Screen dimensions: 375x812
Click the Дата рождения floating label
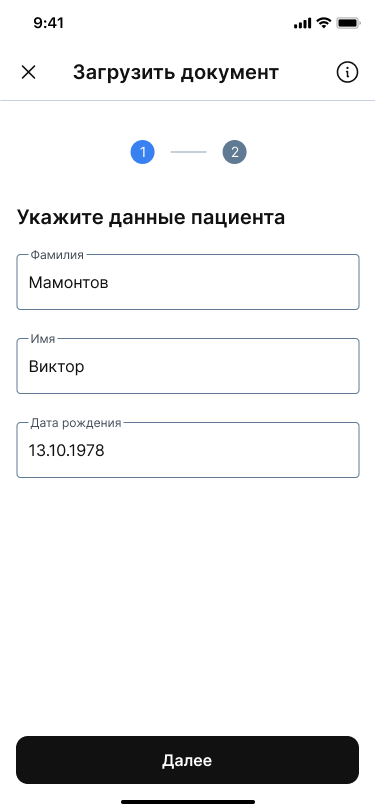(76, 423)
